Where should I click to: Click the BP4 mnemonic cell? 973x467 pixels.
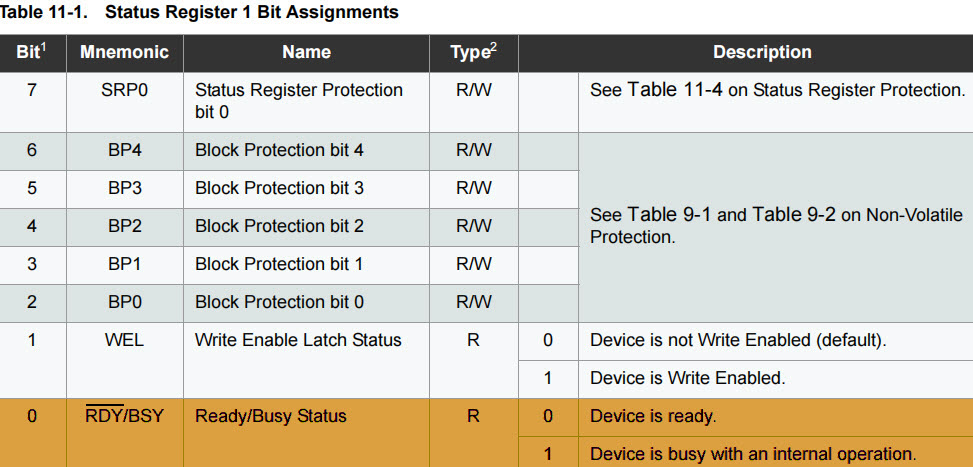(x=124, y=150)
